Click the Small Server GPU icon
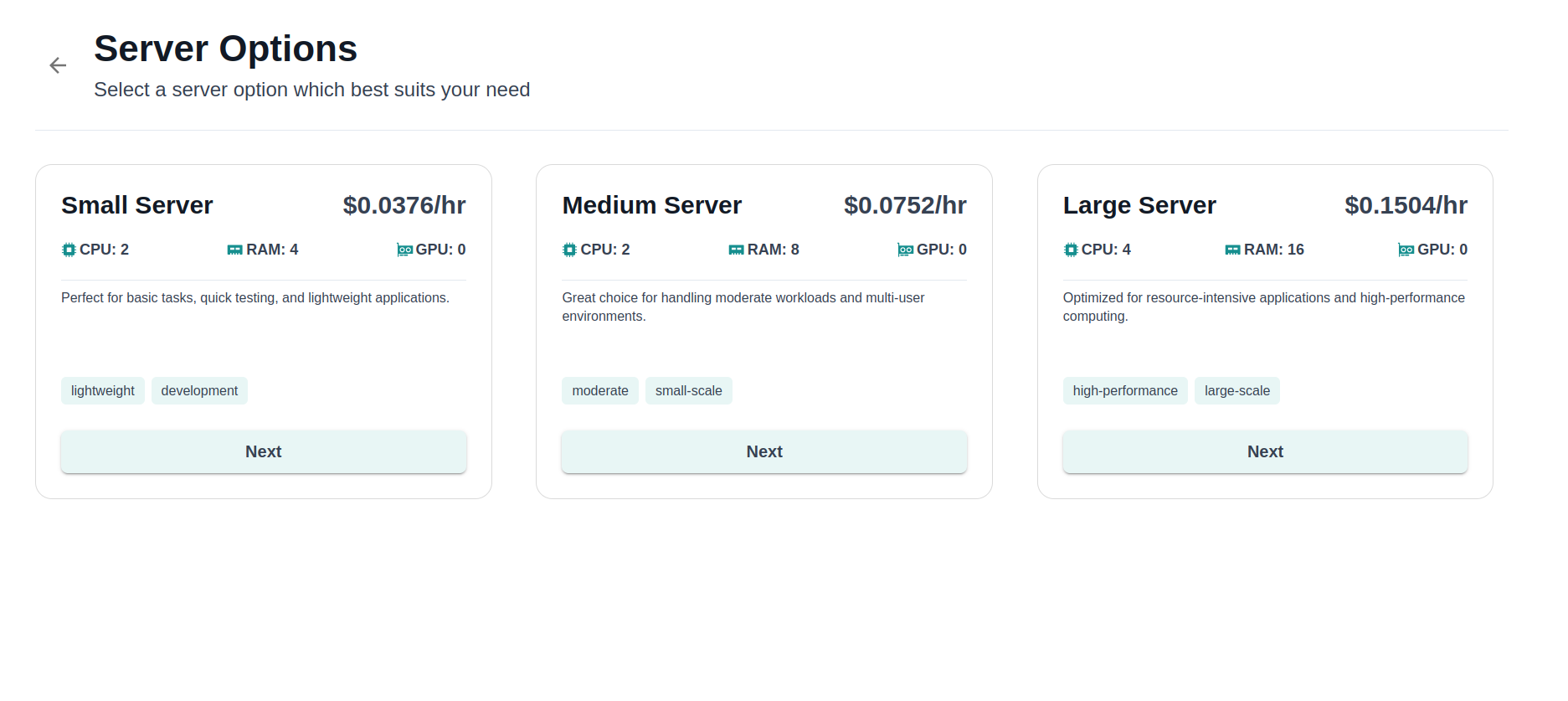Image resolution: width=1568 pixels, height=701 pixels. coord(404,250)
